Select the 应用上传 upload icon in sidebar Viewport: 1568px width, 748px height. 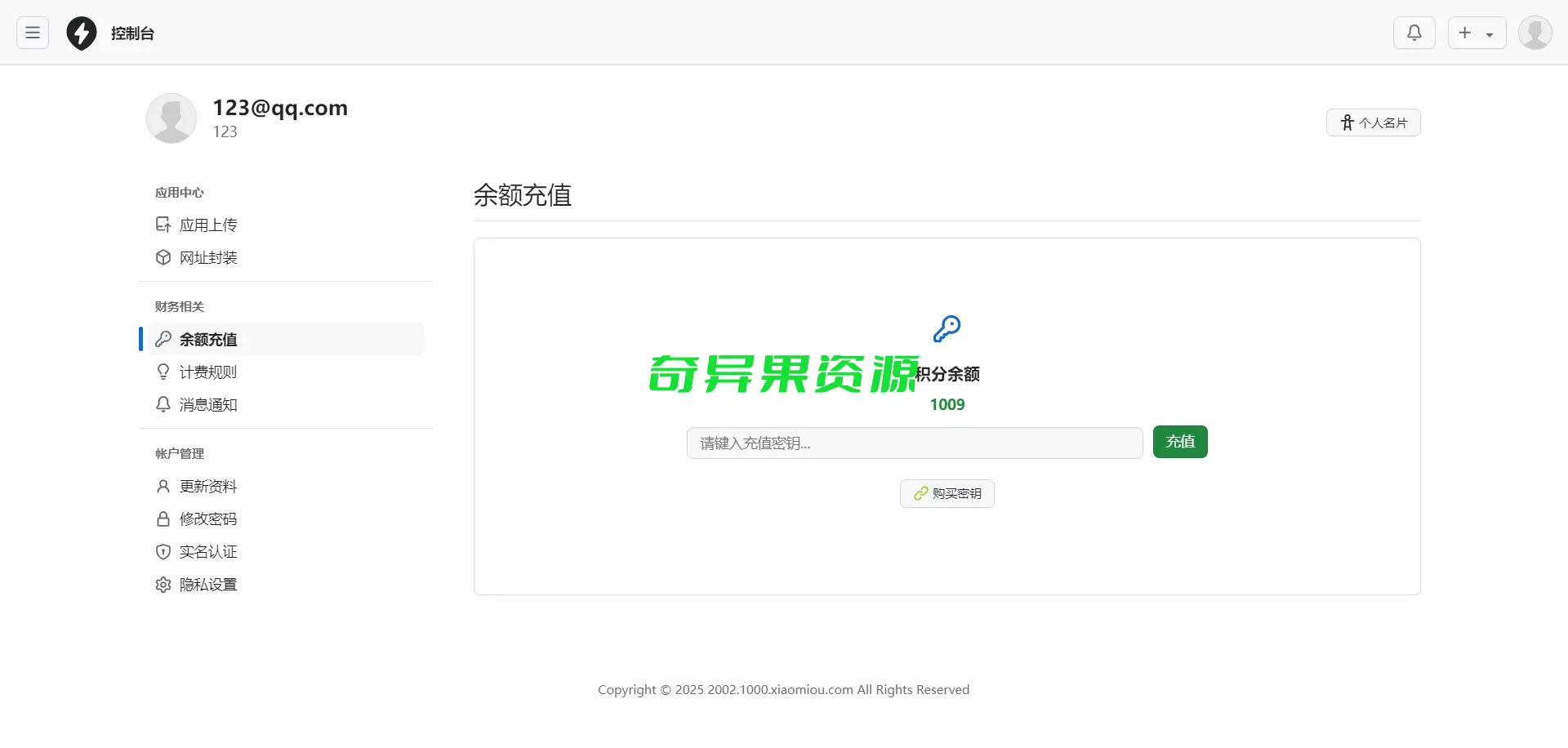click(163, 224)
